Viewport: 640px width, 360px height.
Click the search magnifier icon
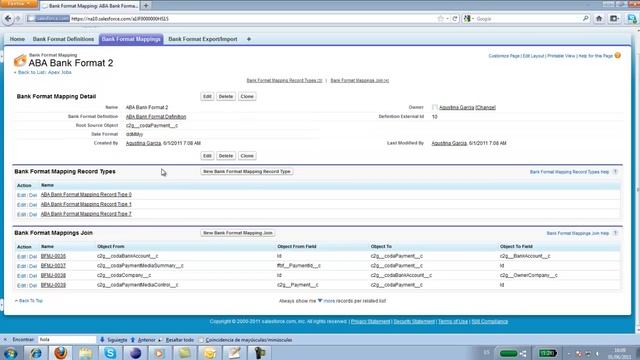tap(585, 18)
